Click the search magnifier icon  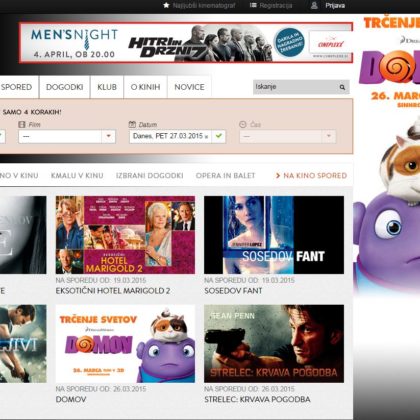click(342, 87)
